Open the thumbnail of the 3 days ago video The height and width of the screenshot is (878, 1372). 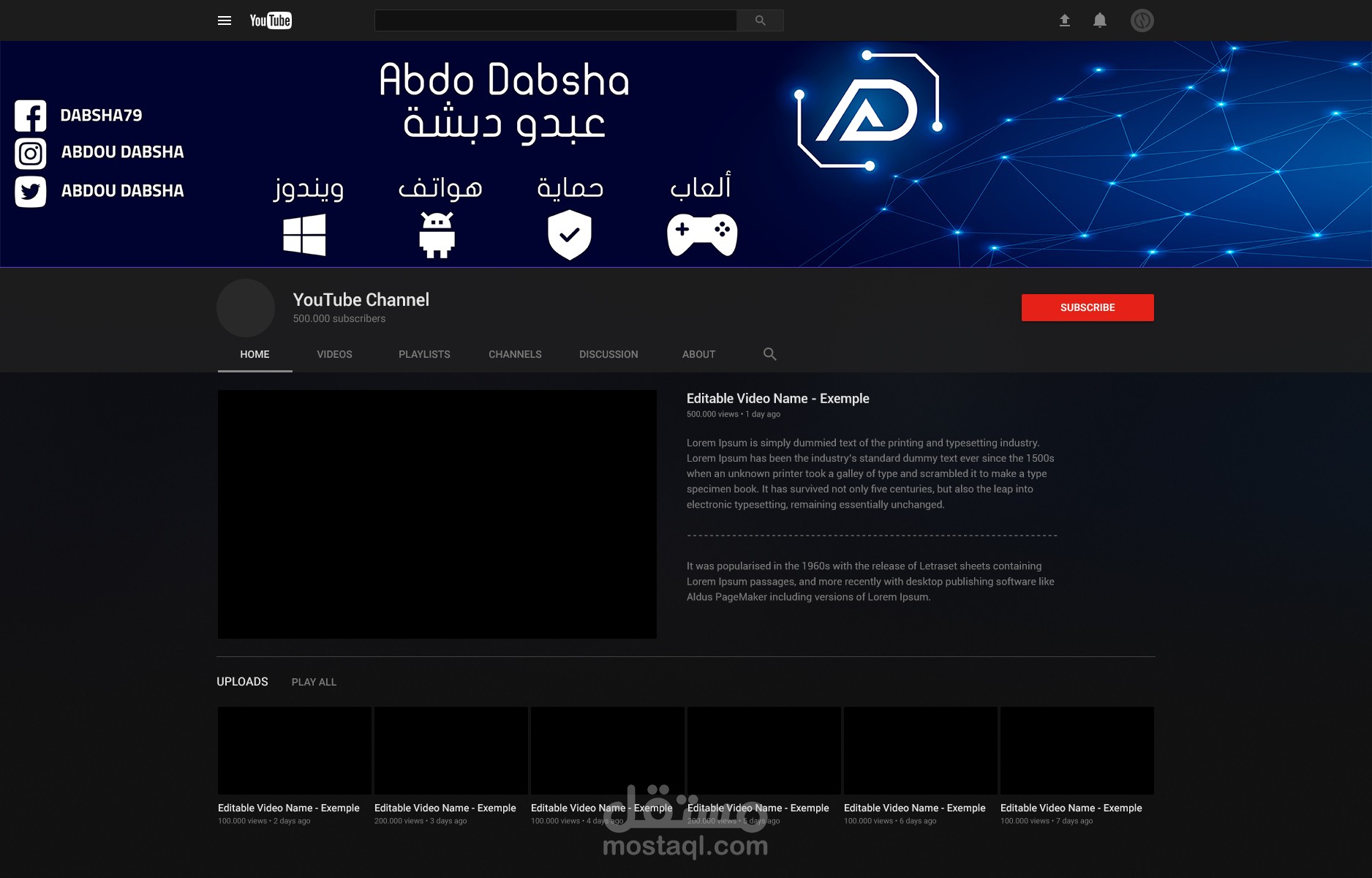tap(451, 751)
